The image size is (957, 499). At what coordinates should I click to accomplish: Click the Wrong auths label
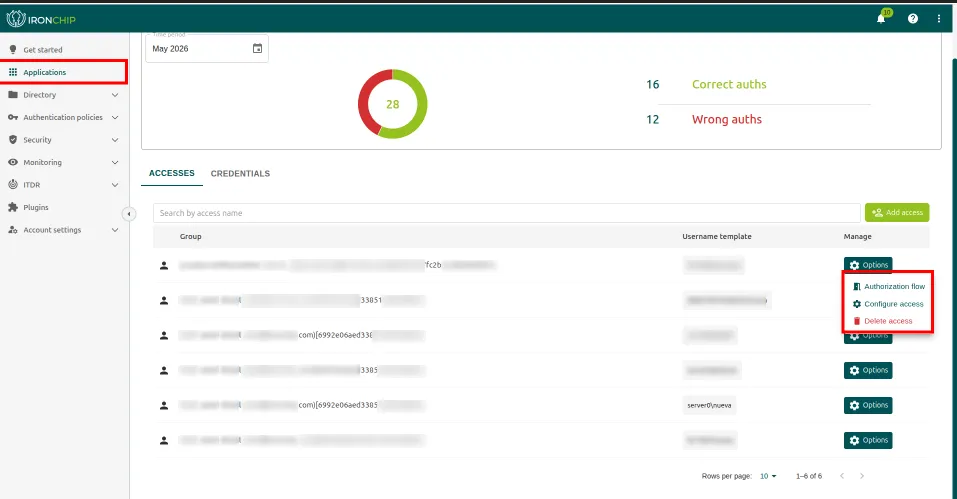(x=726, y=120)
